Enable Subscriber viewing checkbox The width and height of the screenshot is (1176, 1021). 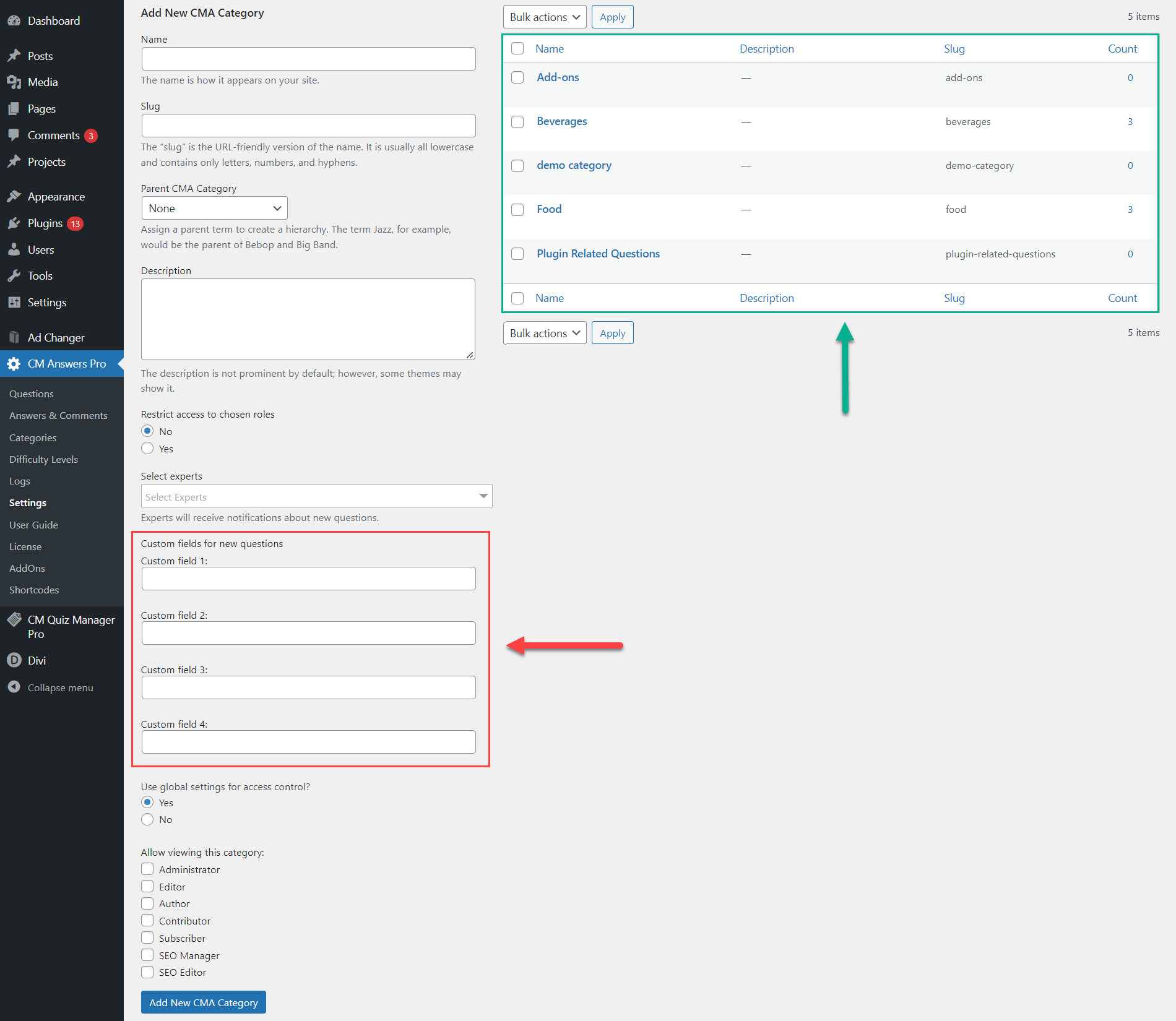click(147, 937)
